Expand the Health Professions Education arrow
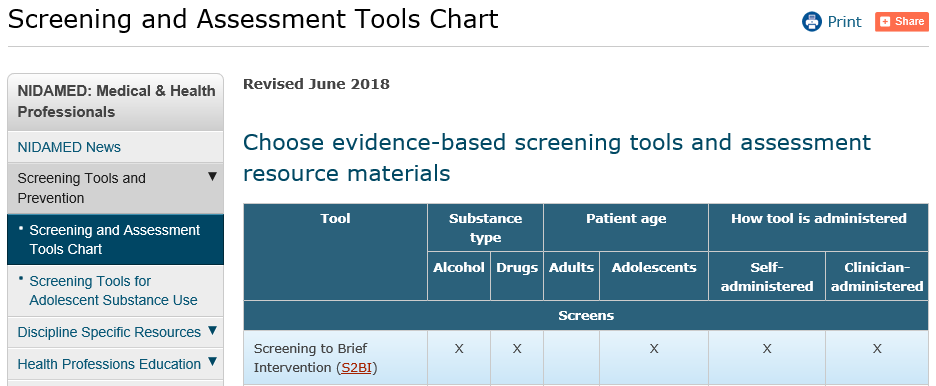 pos(212,362)
